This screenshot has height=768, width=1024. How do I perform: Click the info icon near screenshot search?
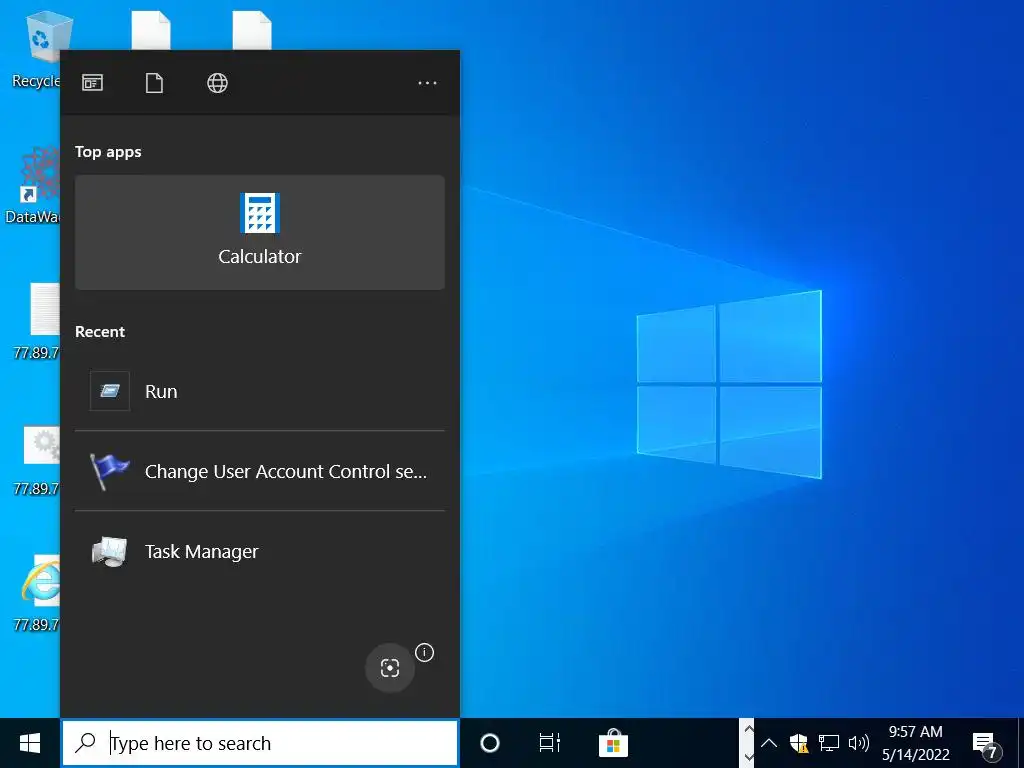point(424,652)
